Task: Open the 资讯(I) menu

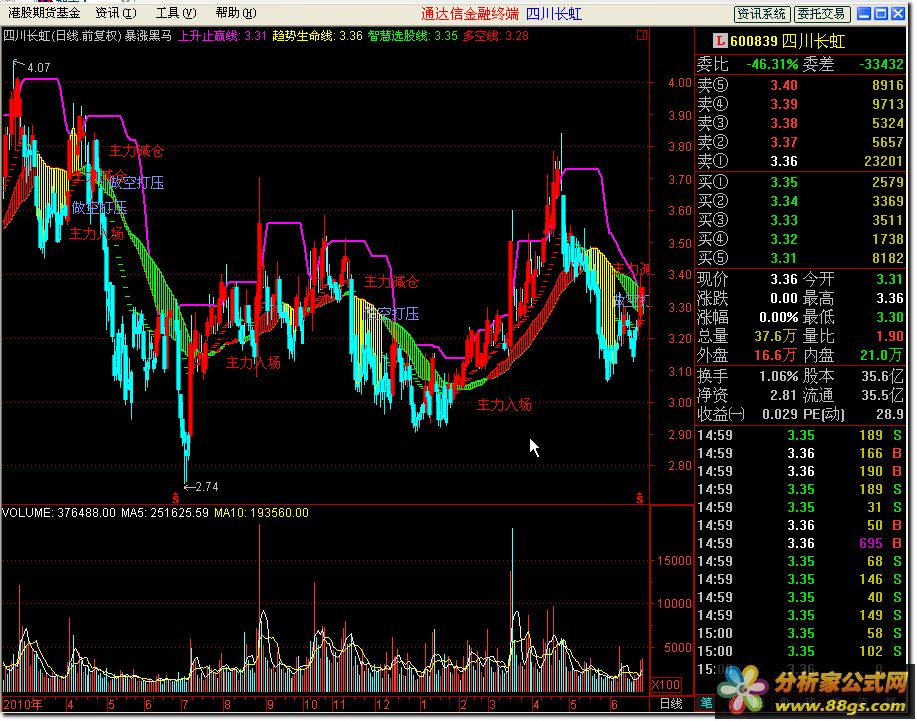Action: click(116, 12)
